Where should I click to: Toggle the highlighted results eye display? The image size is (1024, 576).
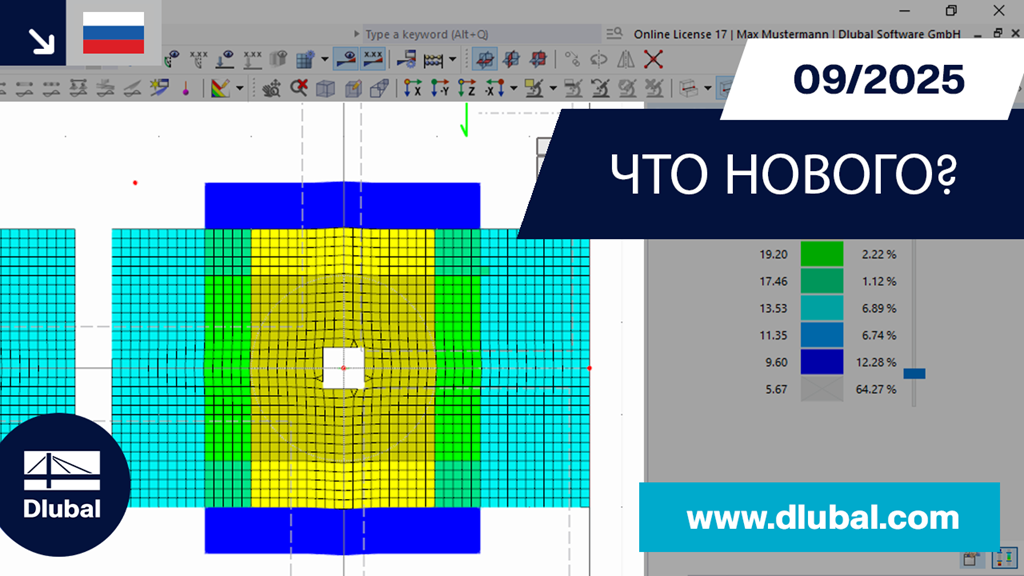click(x=346, y=59)
